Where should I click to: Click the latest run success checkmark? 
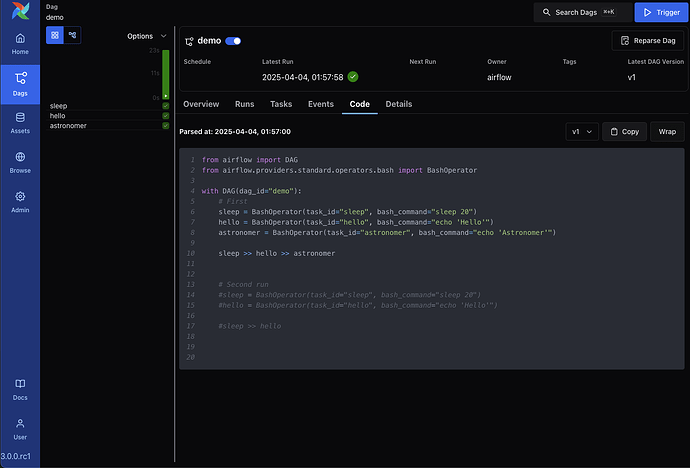(353, 77)
